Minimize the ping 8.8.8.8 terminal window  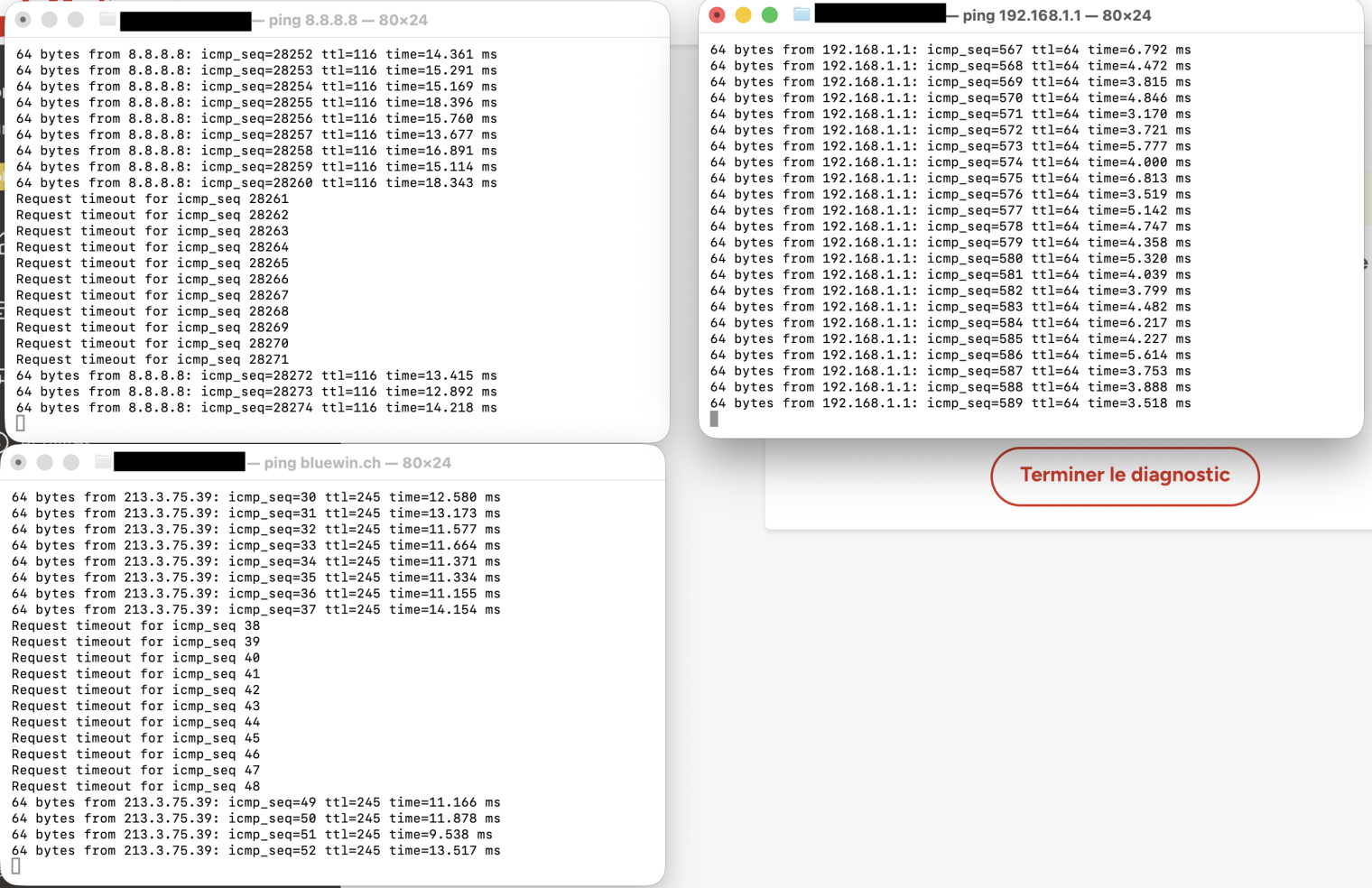pos(50,19)
